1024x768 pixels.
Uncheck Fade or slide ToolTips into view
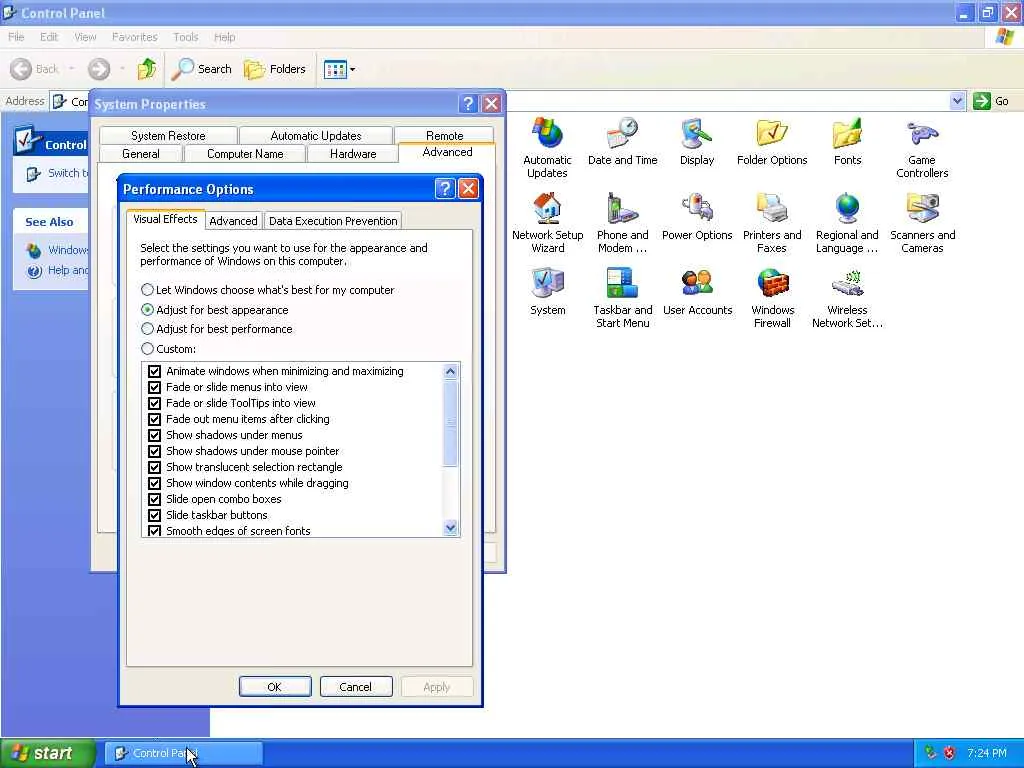pos(155,403)
